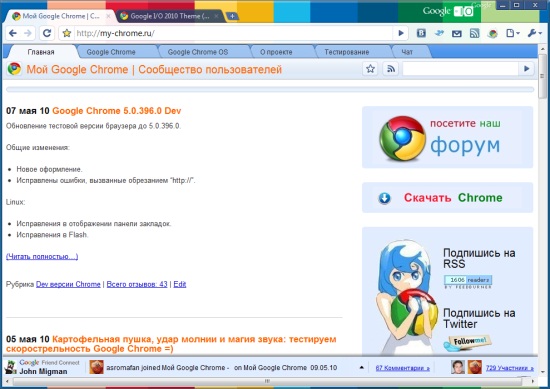Open the 67 Комментарии link
The height and width of the screenshot is (389, 550).
point(403,368)
